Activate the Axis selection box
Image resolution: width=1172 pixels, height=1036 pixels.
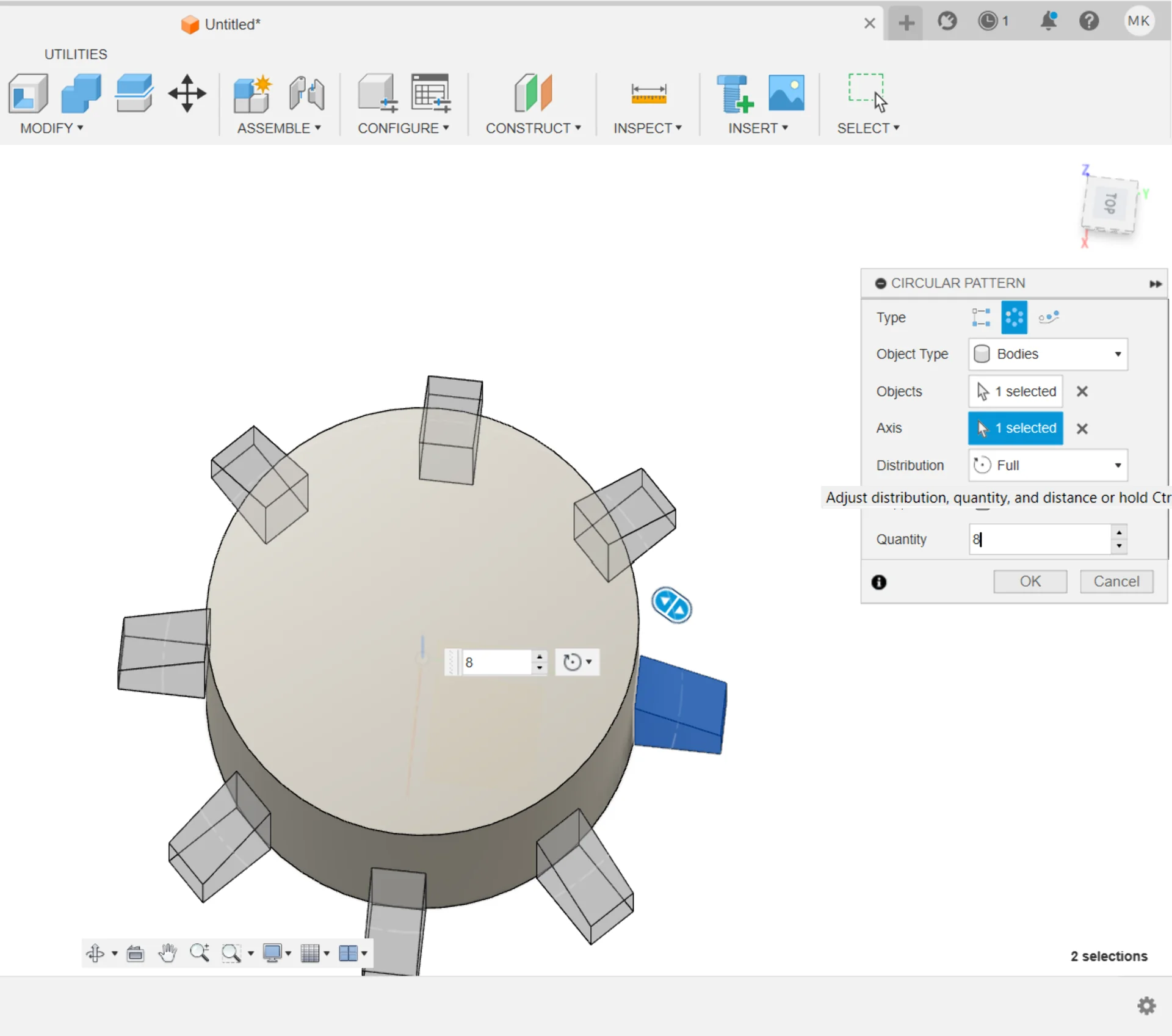coord(1015,428)
